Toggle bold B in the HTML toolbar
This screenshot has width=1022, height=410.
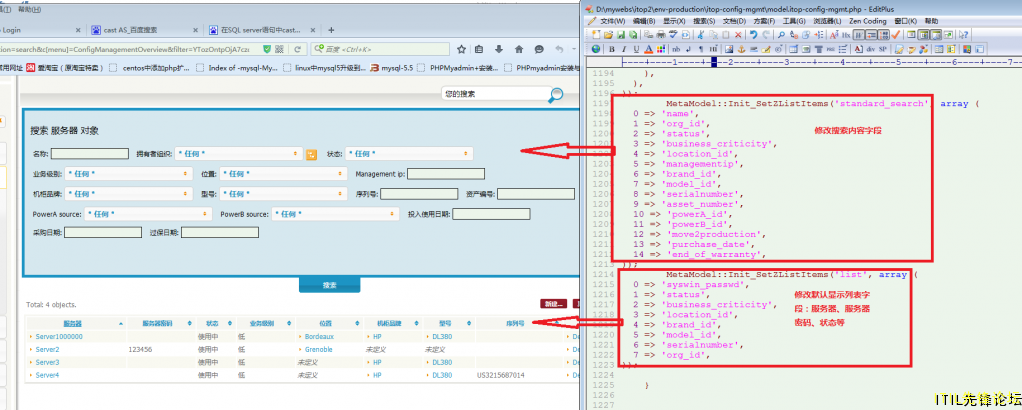coord(611,49)
